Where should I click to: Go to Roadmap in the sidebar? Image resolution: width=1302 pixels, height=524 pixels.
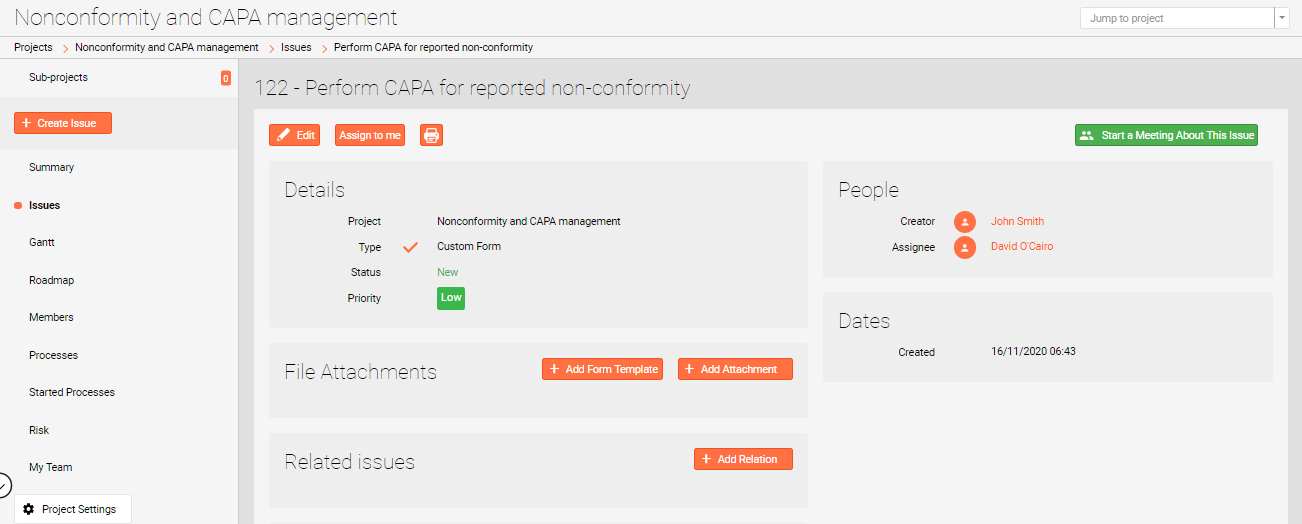click(51, 280)
